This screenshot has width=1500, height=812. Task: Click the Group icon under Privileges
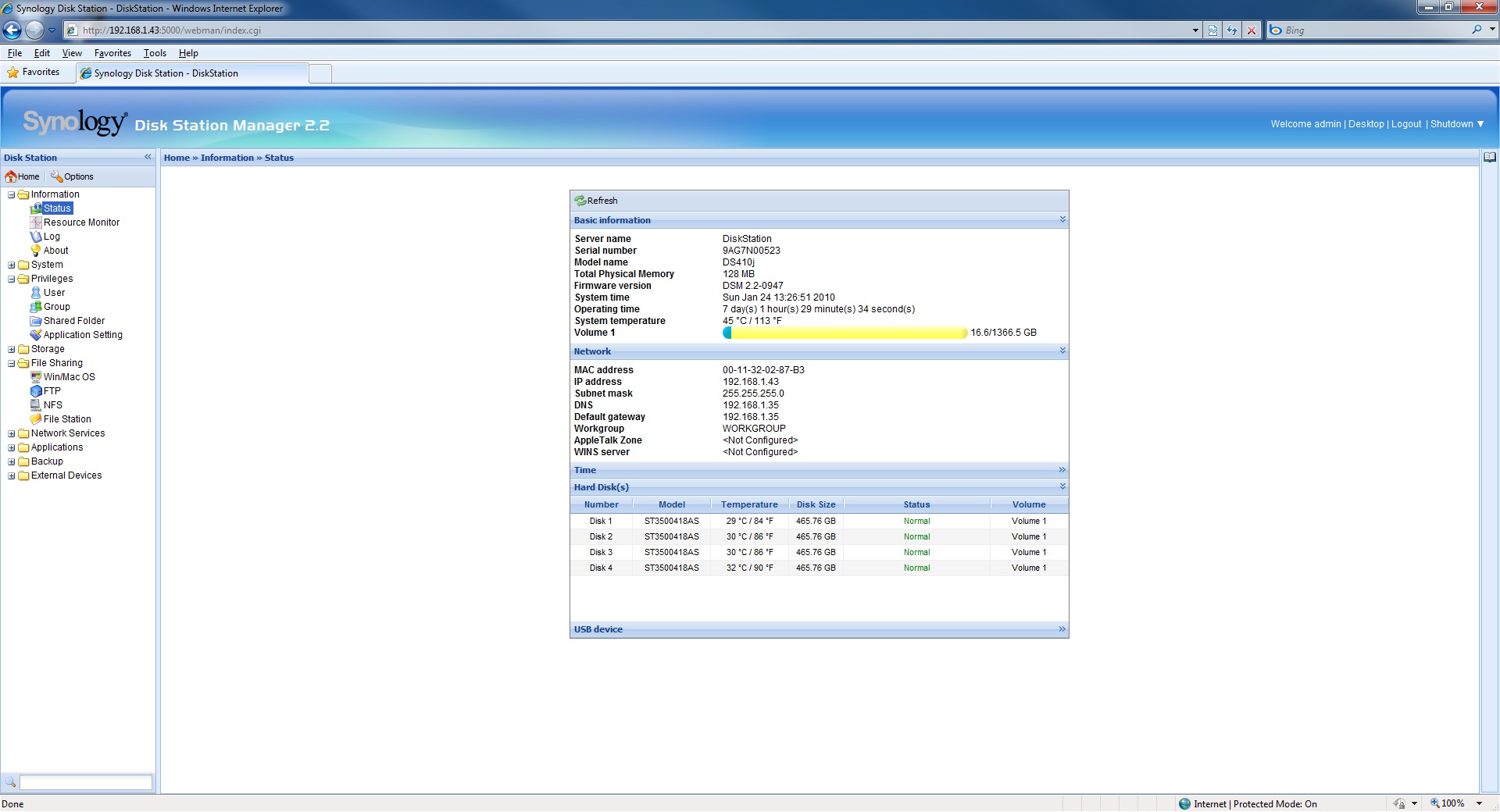pos(36,307)
